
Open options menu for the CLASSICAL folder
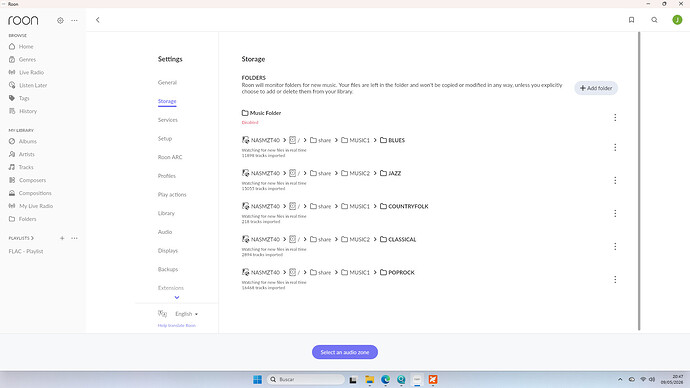pyautogui.click(x=615, y=246)
